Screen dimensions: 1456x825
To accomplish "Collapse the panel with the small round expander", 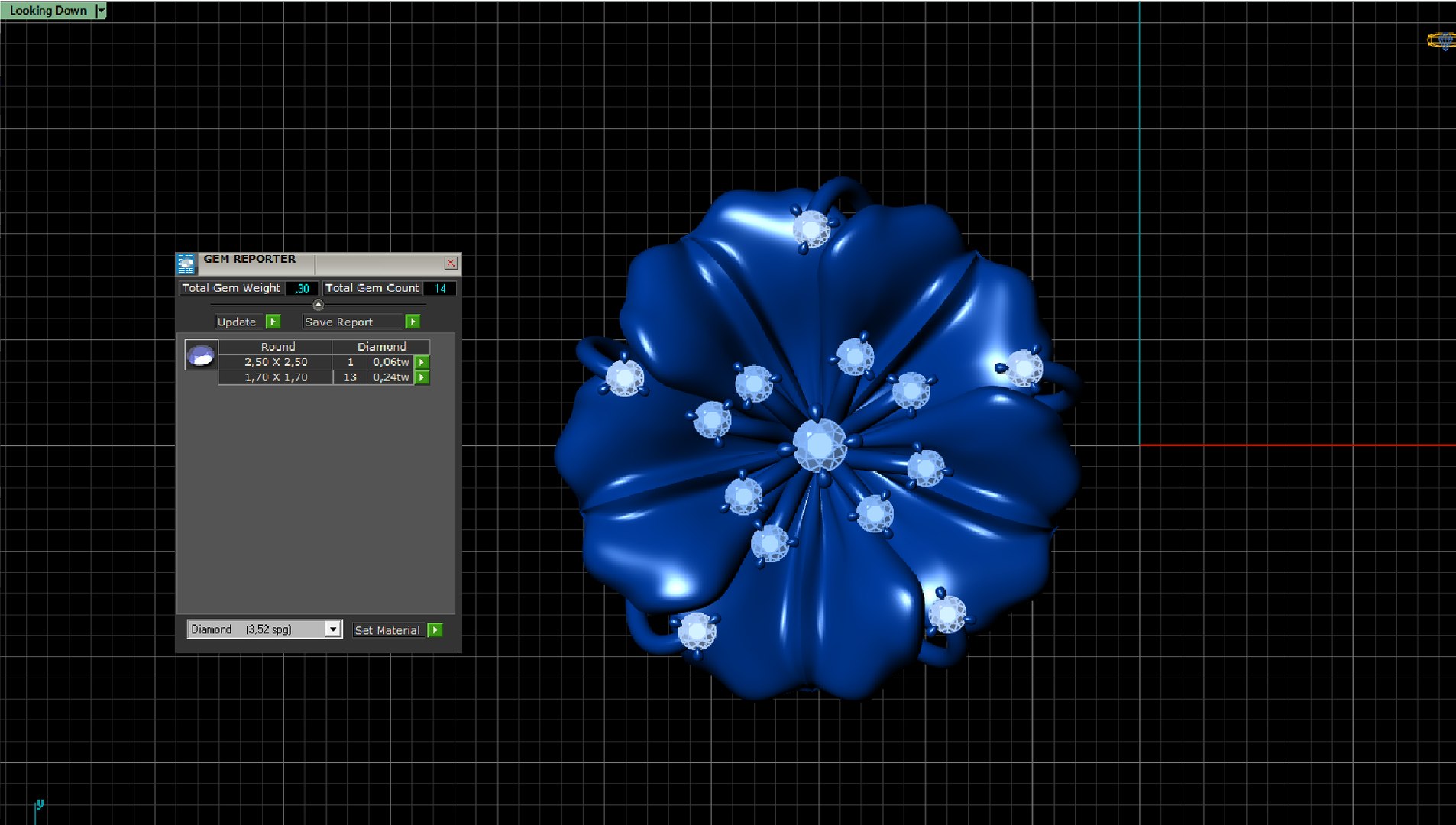I will point(319,305).
